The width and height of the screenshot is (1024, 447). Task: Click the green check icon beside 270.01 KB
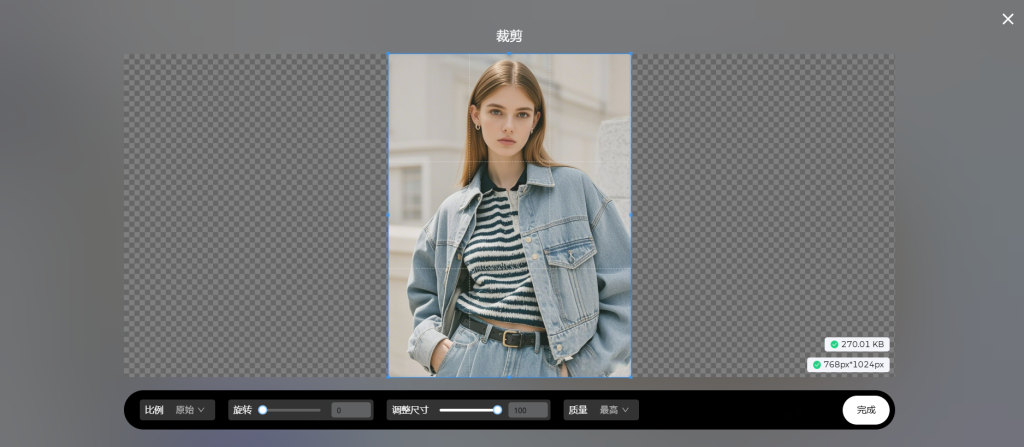click(834, 344)
